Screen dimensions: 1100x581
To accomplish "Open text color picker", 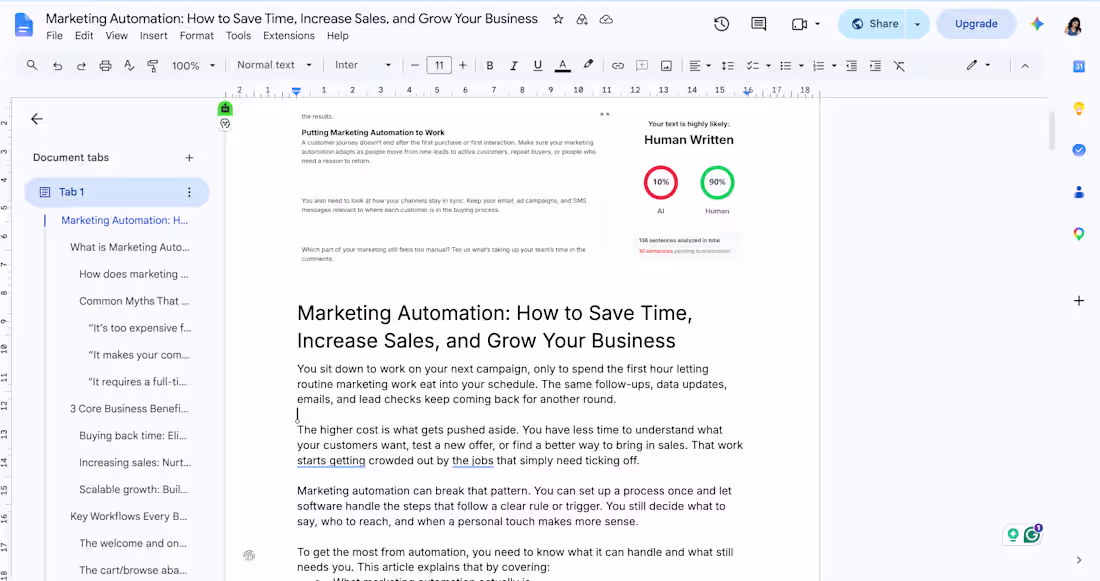I will (x=563, y=65).
